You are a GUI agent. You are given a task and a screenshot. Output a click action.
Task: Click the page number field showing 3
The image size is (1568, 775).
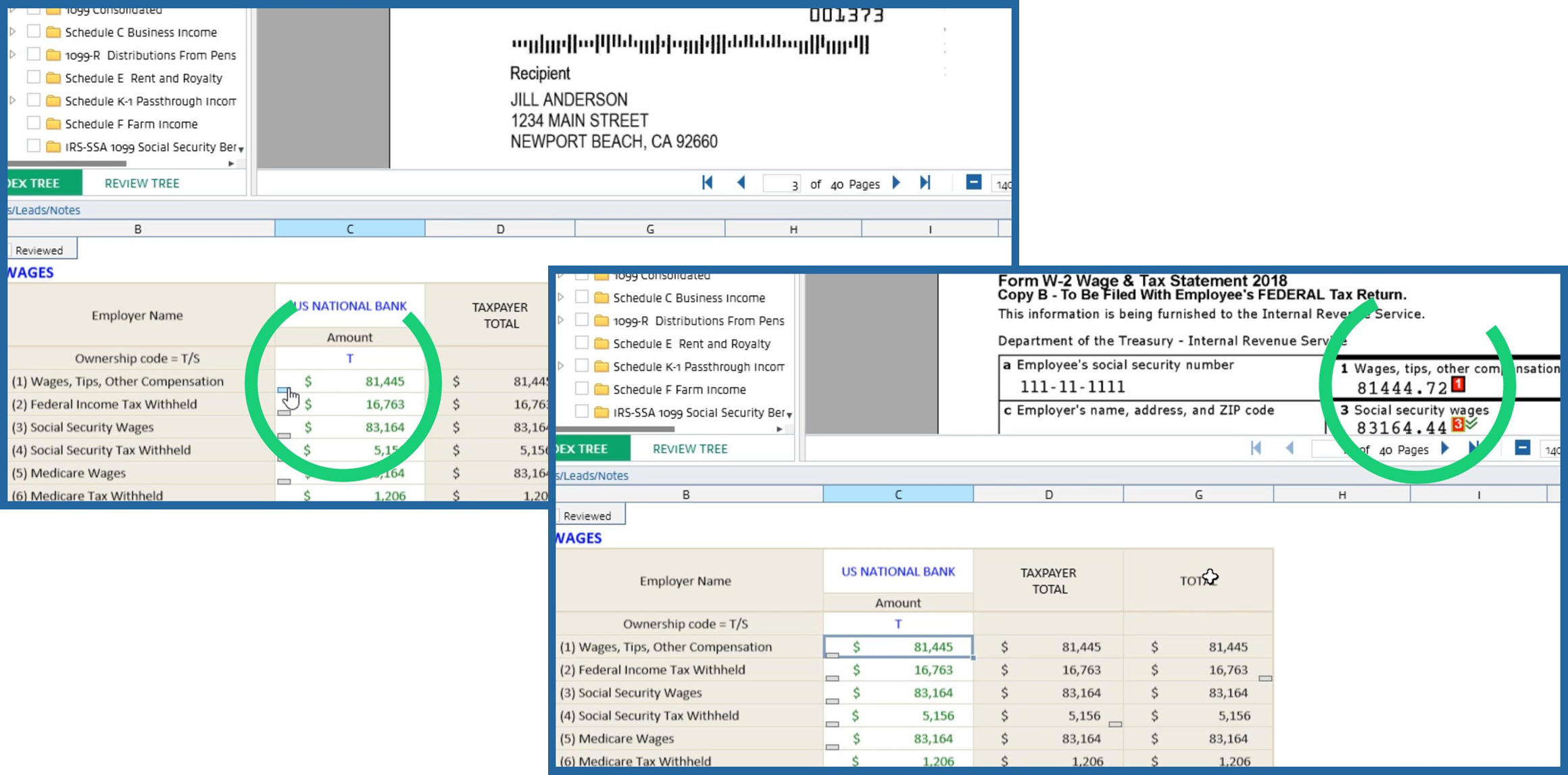[782, 184]
